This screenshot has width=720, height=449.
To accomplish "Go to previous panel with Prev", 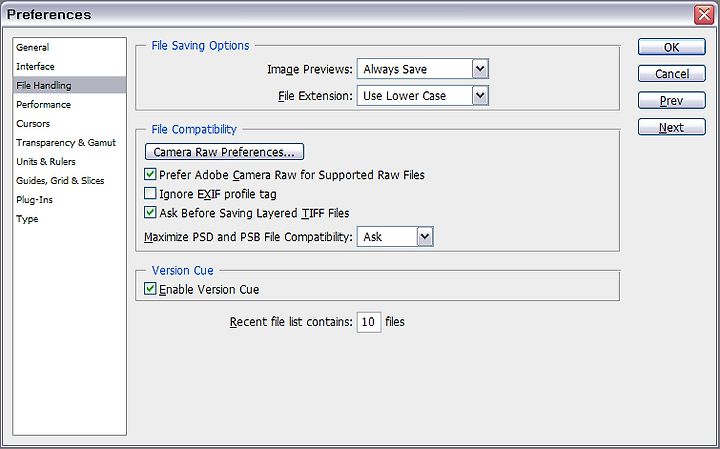I will click(x=671, y=101).
